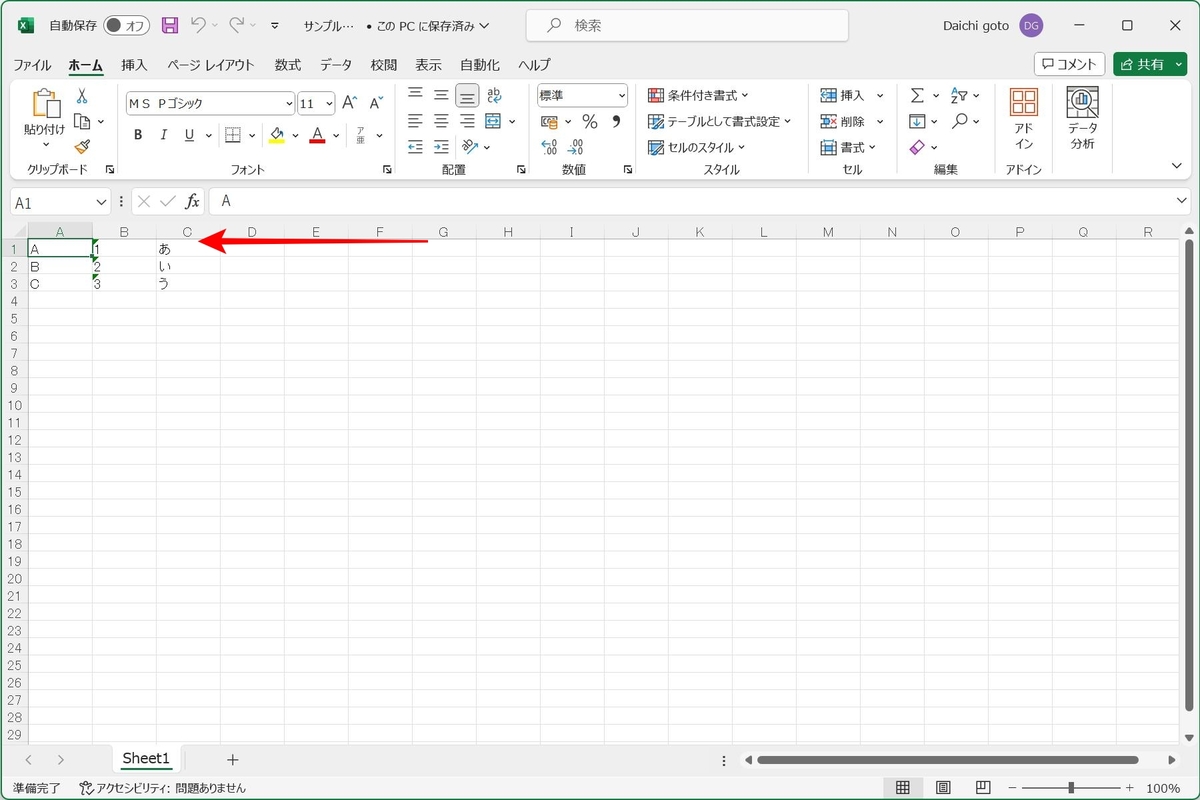The width and height of the screenshot is (1200, 800).
Task: Click the Name Box showing A1
Action: (60, 202)
